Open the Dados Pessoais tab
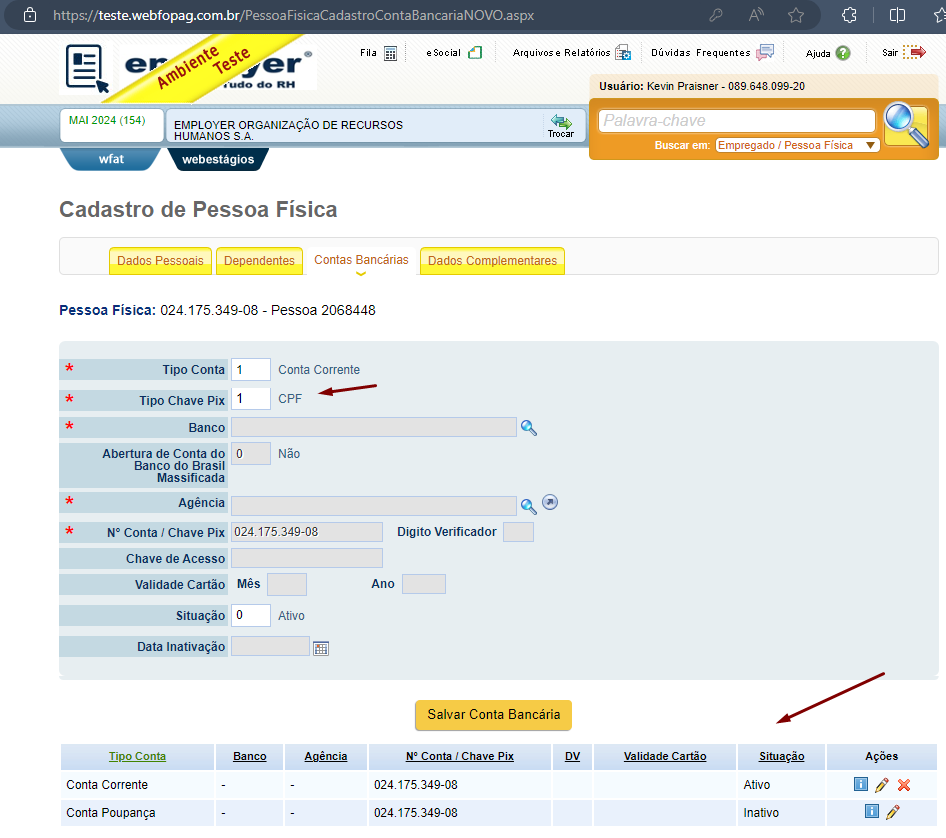The image size is (946, 838). 160,261
